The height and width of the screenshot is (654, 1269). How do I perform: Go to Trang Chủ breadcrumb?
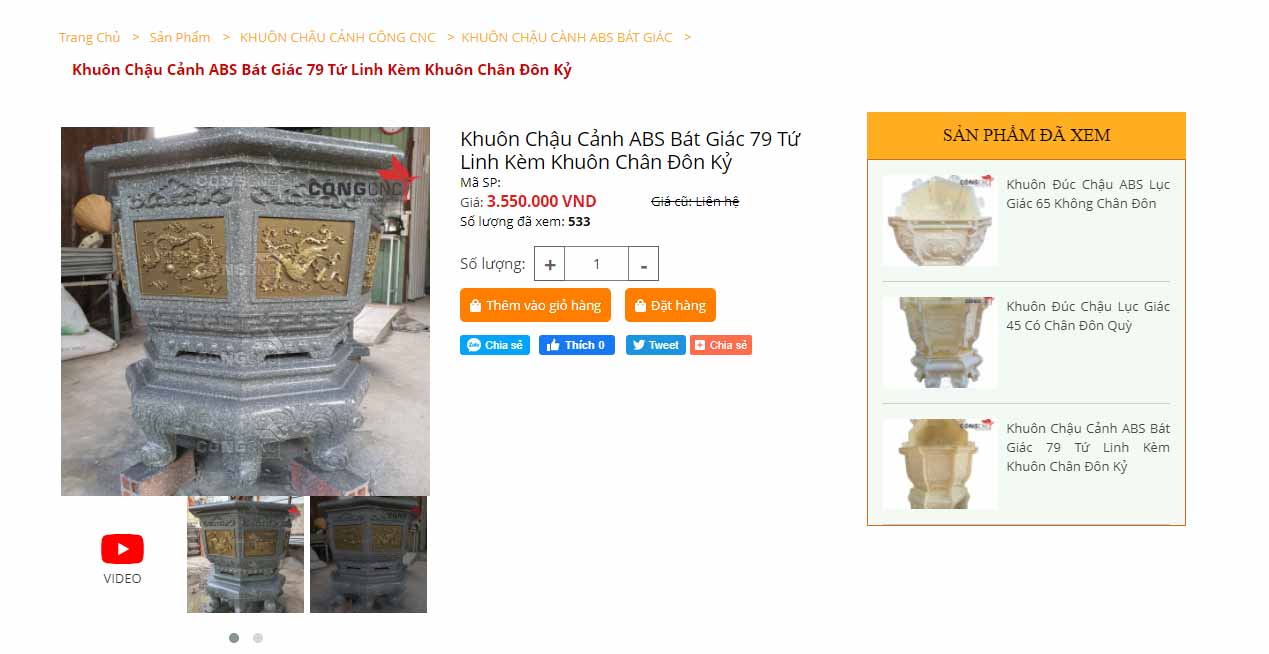[89, 37]
